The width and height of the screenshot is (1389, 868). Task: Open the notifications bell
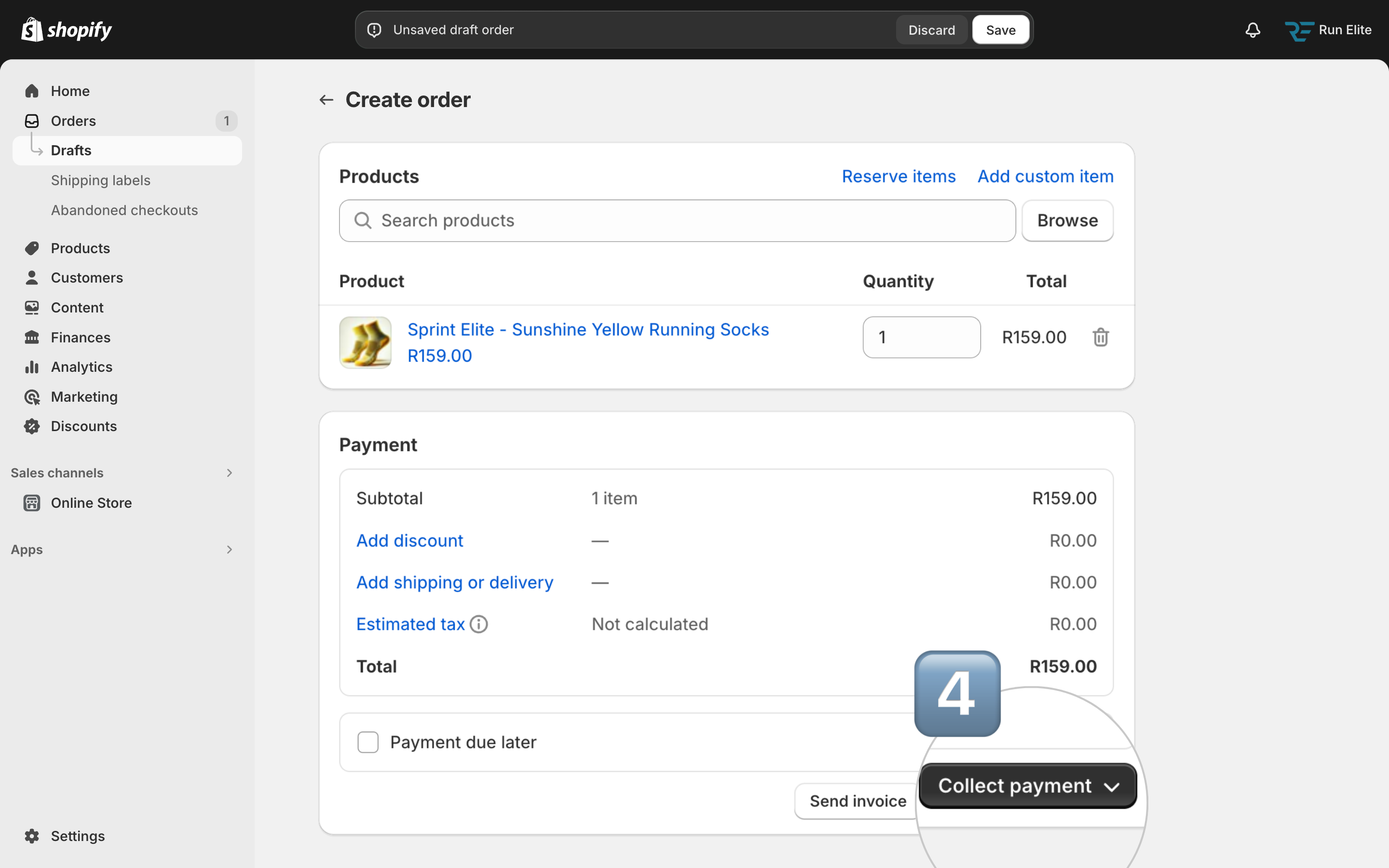tap(1253, 30)
